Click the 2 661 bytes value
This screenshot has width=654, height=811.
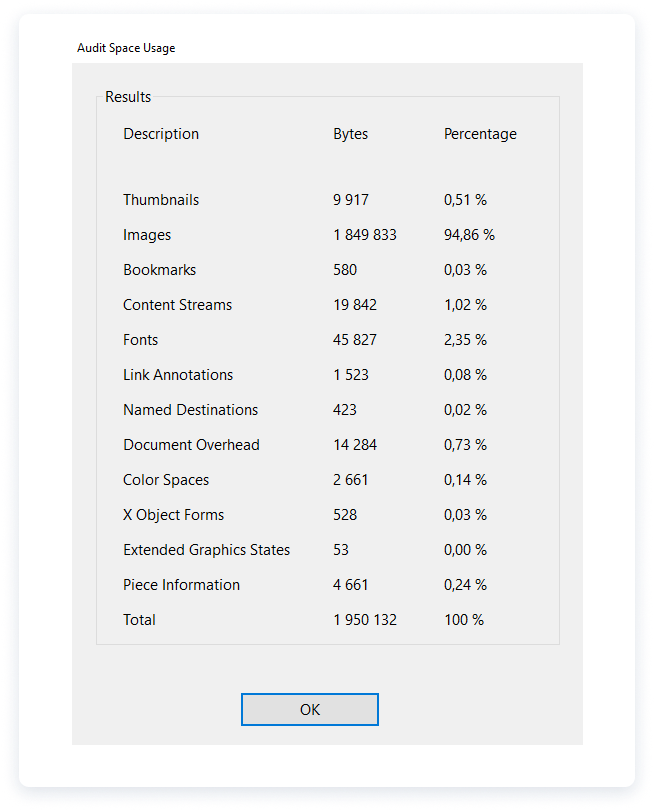pyautogui.click(x=351, y=480)
